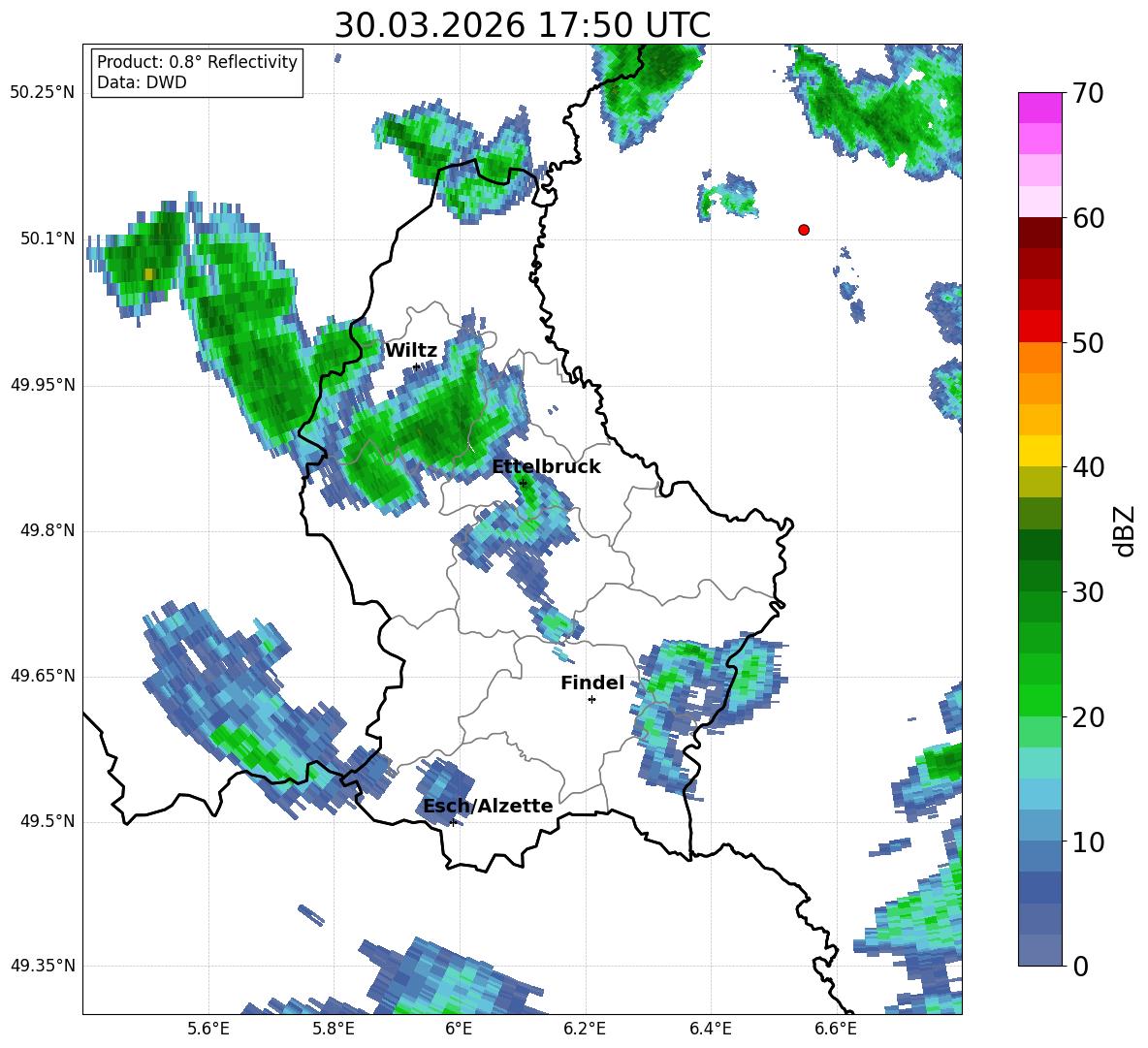Click the 60 value on the colorbar
Image resolution: width=1148 pixels, height=1048 pixels.
pos(1088,218)
